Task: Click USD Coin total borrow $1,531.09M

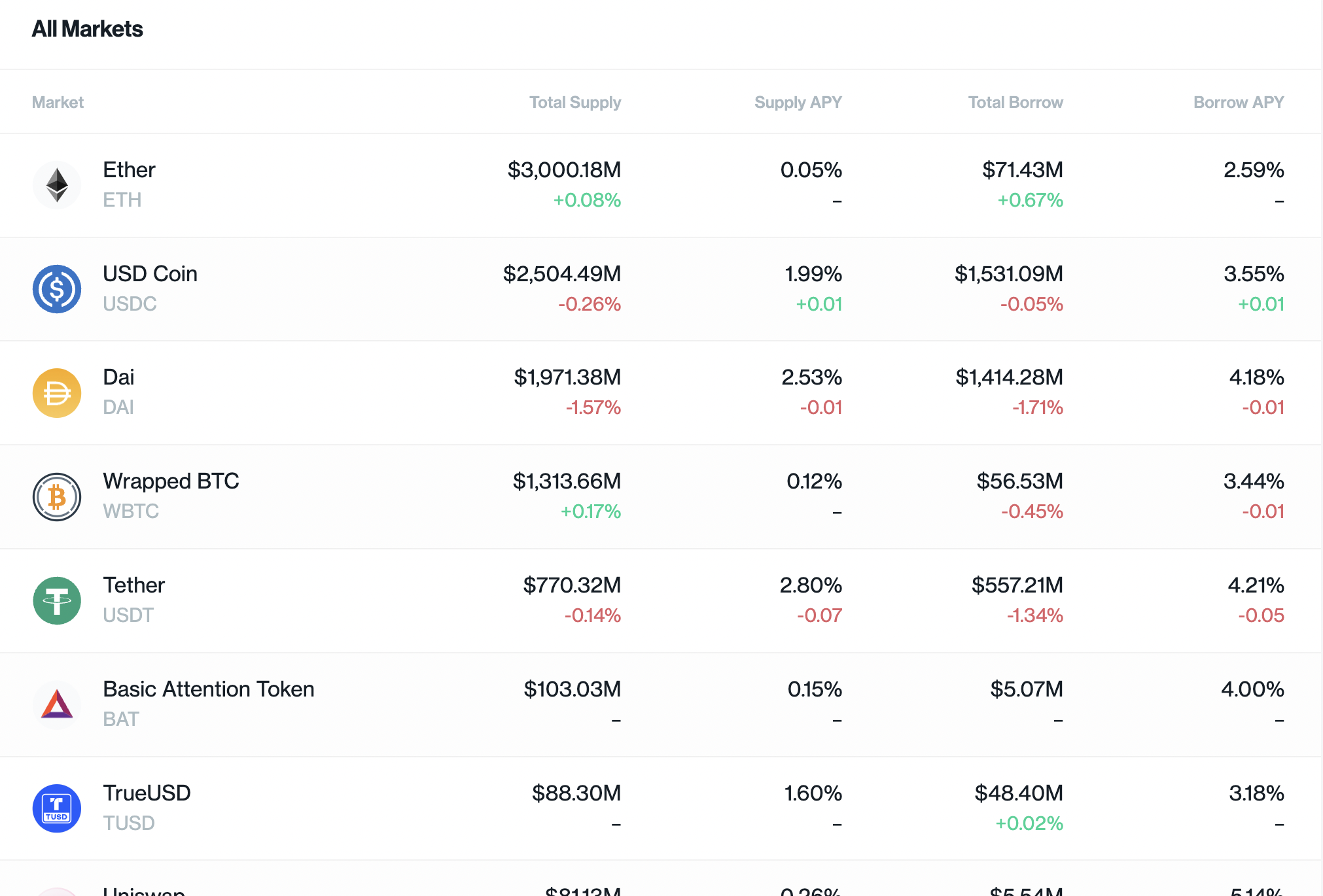Action: pyautogui.click(x=1009, y=274)
